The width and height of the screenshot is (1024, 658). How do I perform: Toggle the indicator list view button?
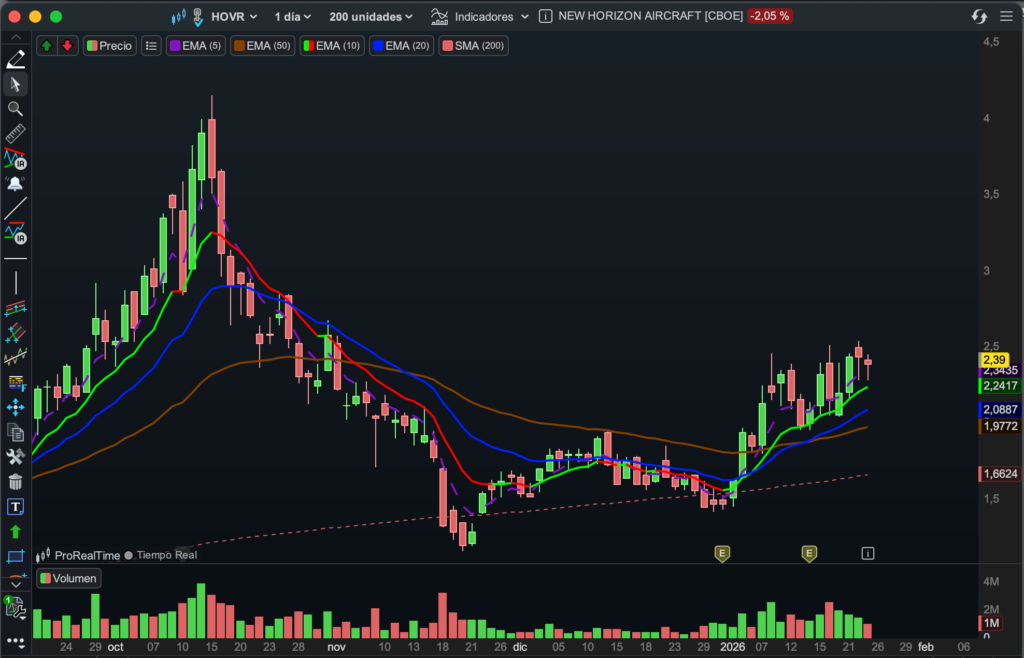coord(151,46)
